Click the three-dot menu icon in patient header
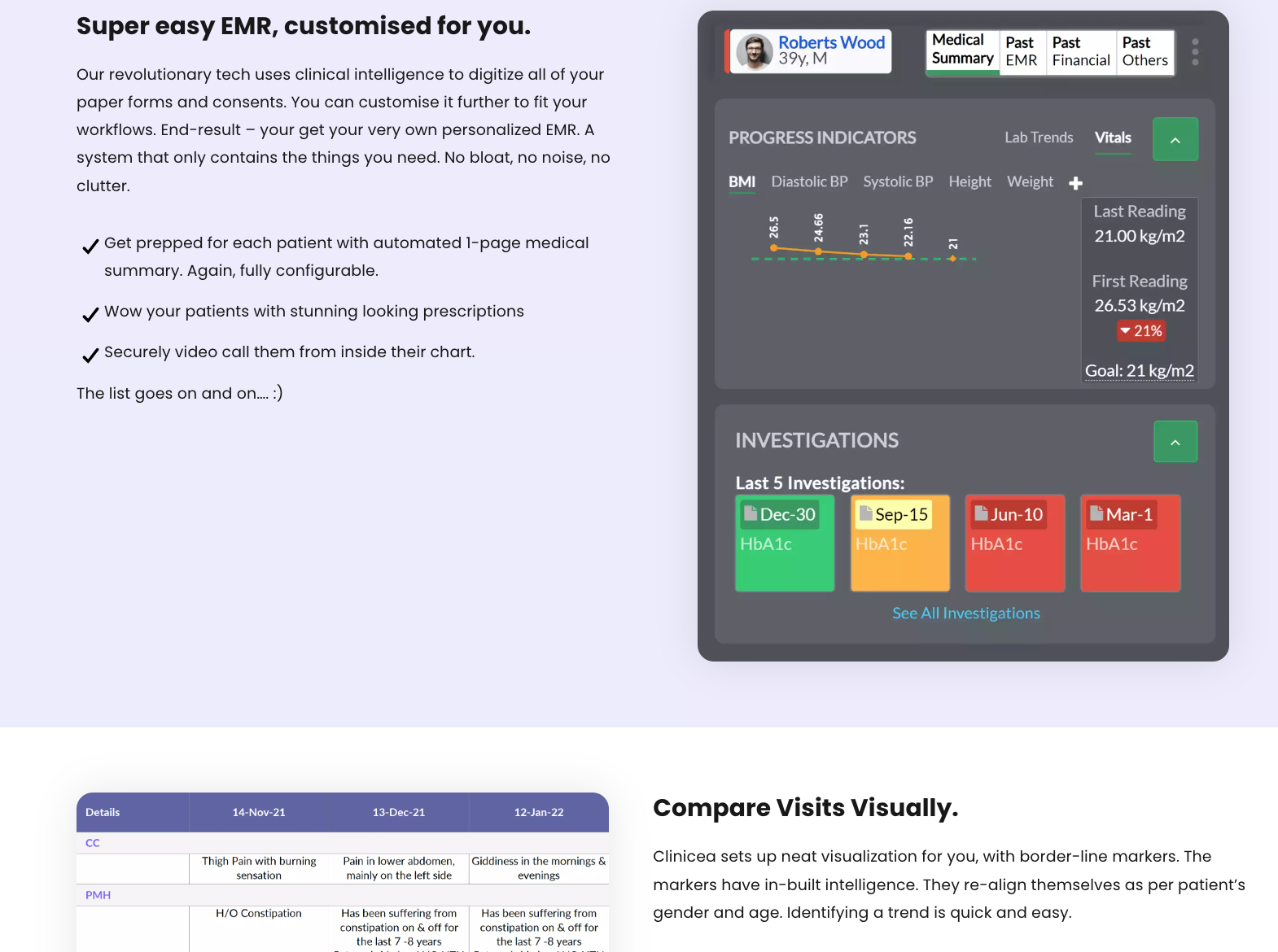 click(1194, 52)
